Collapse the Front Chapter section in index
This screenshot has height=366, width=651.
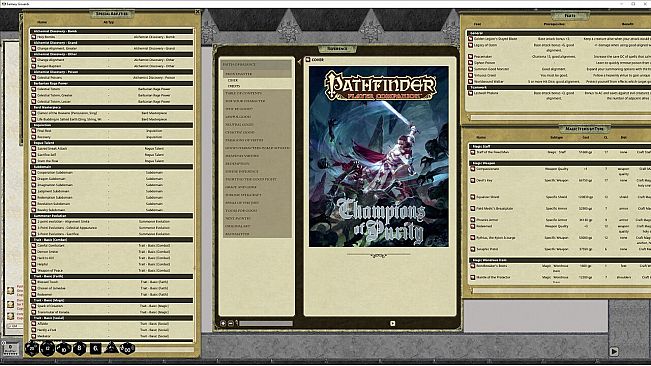[256, 74]
